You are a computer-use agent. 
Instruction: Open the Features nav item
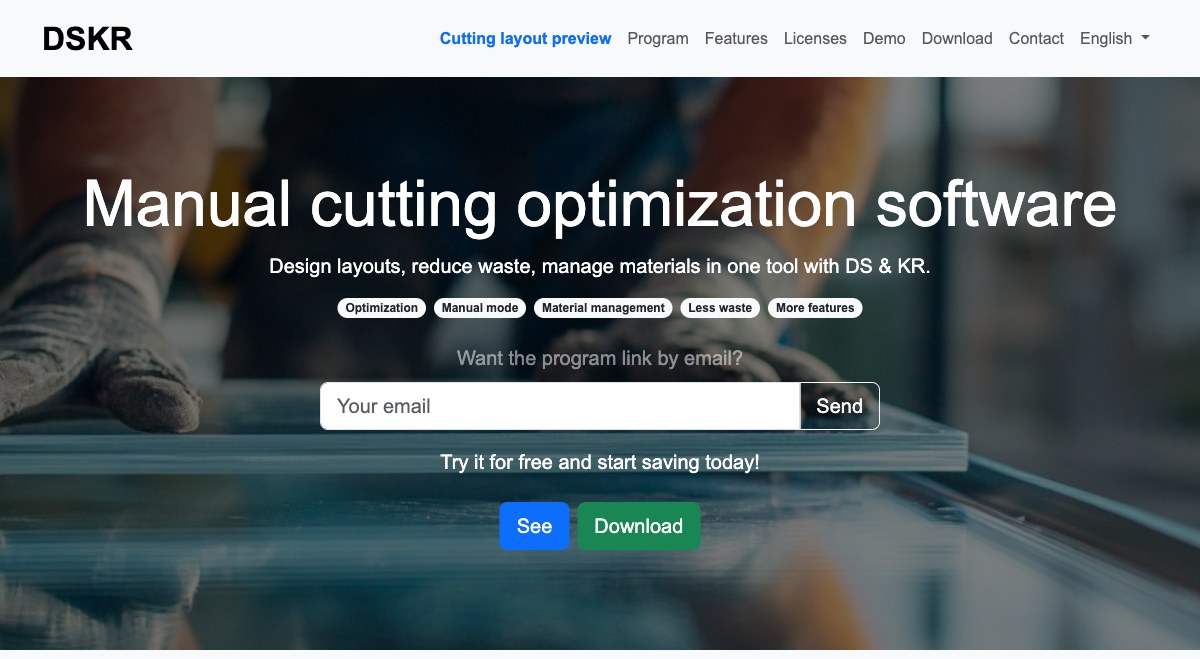tap(736, 38)
